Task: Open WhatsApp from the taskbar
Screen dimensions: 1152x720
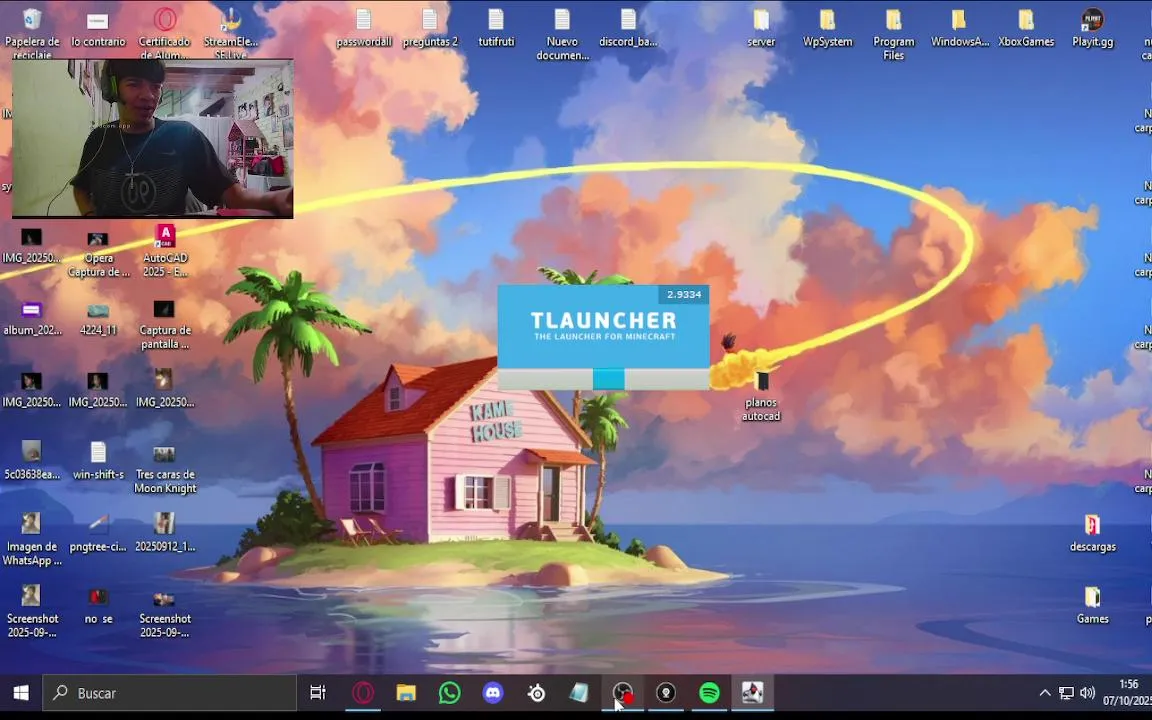Action: click(x=450, y=693)
